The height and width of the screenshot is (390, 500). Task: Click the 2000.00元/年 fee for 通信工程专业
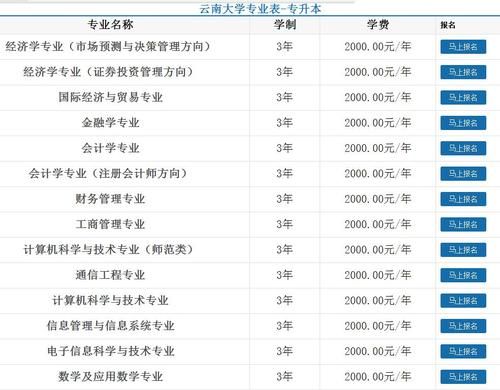(378, 275)
